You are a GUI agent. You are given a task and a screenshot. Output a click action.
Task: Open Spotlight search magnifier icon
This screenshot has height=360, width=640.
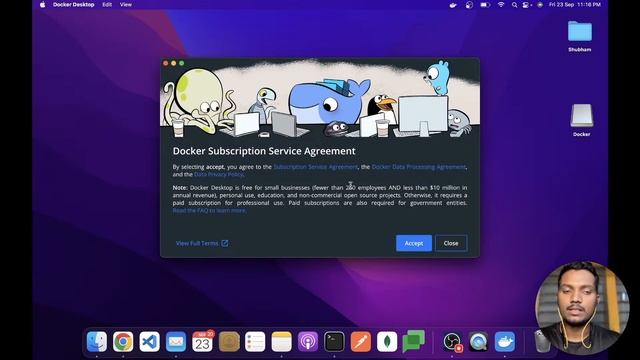coord(514,5)
